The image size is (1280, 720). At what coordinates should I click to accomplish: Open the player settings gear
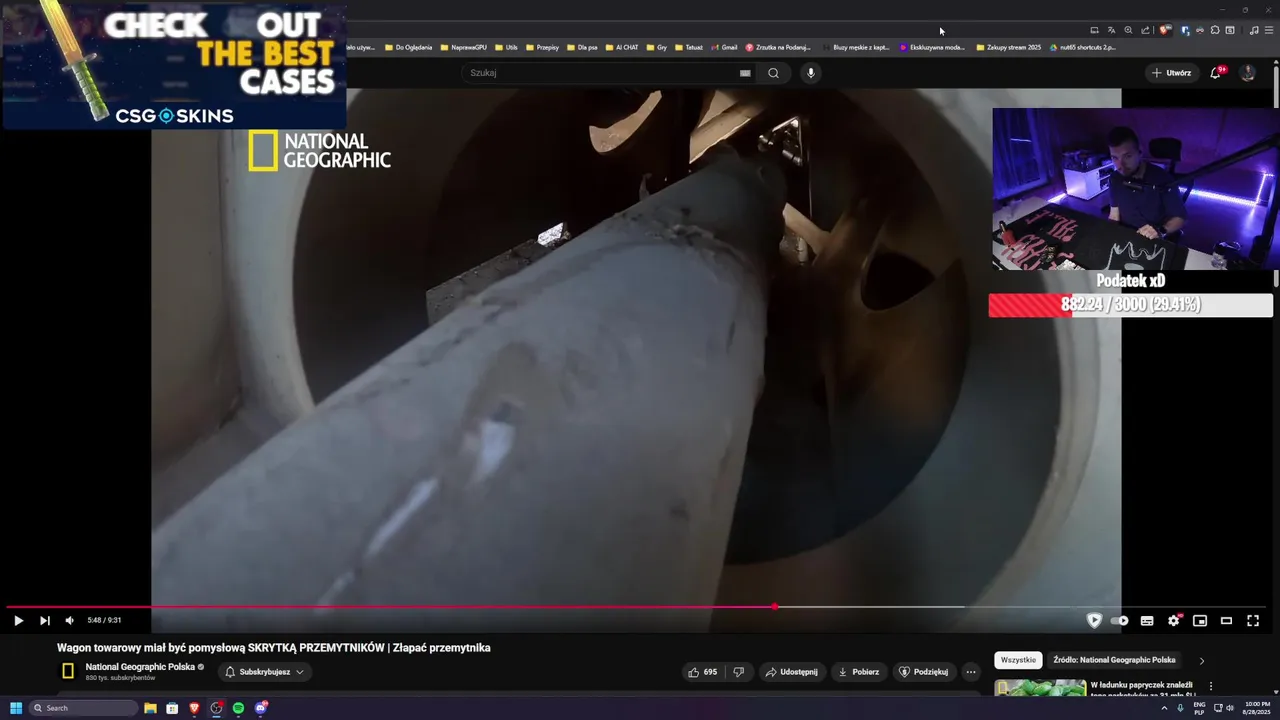(1174, 621)
